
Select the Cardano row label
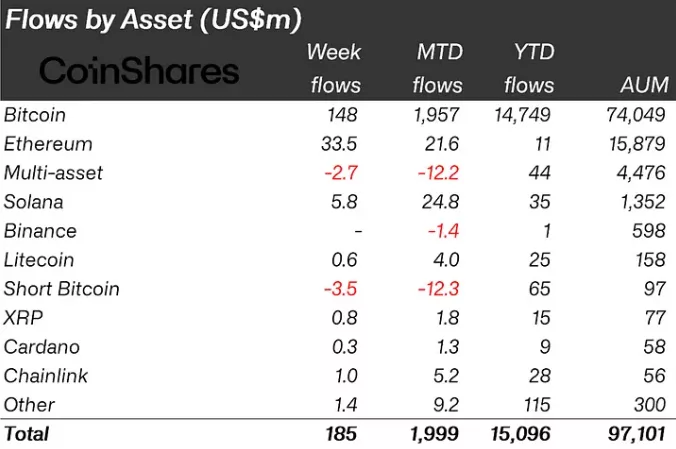coord(41,347)
